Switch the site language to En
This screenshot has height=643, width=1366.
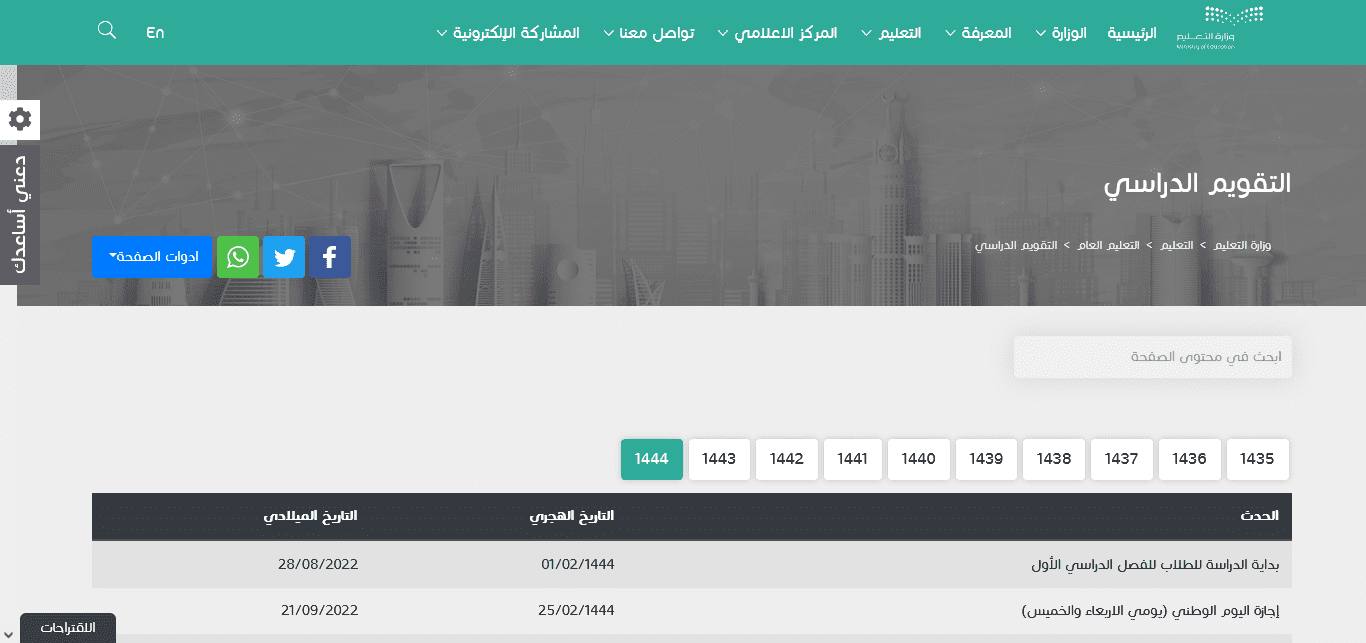tap(155, 33)
